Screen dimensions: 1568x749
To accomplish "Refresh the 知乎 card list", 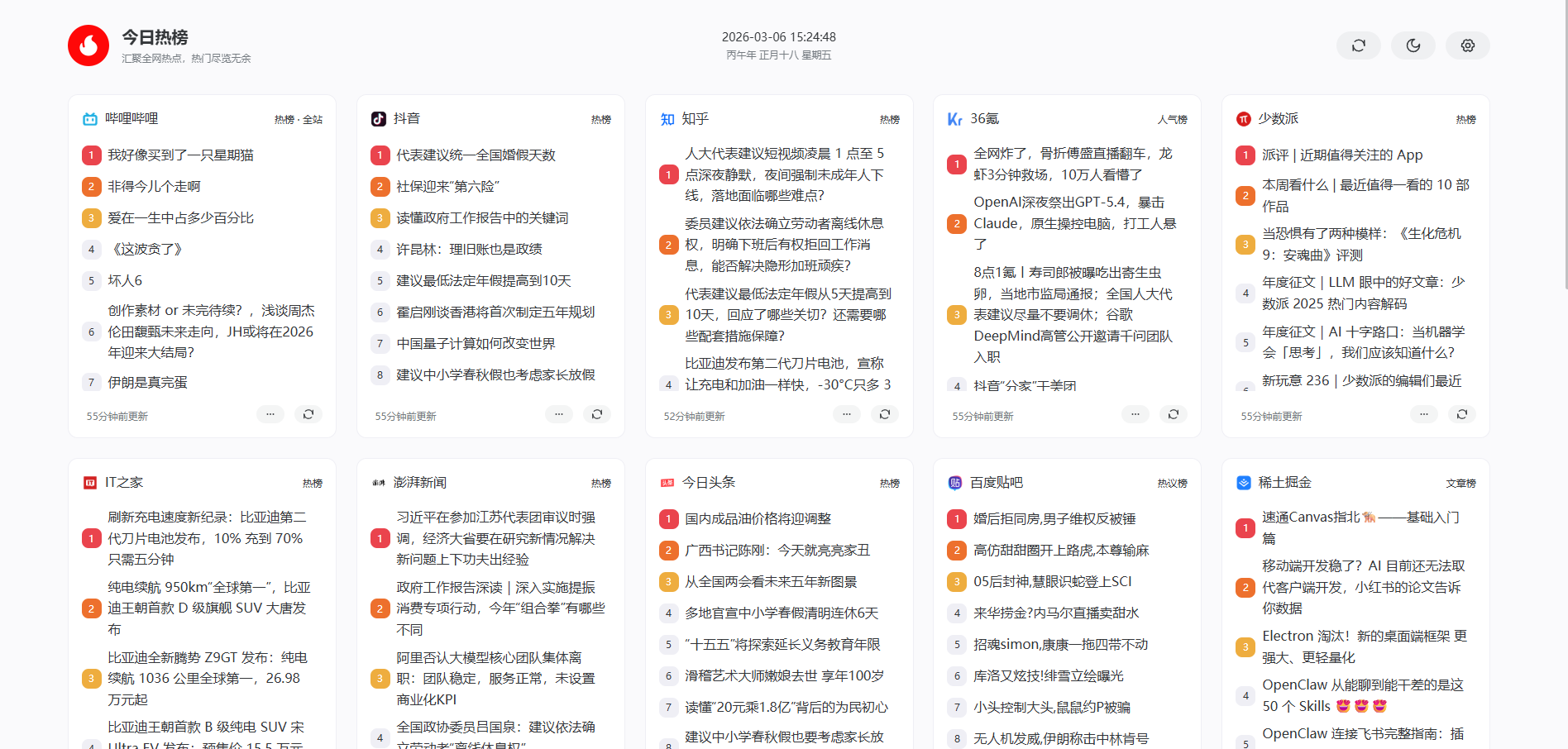I will pyautogui.click(x=885, y=414).
